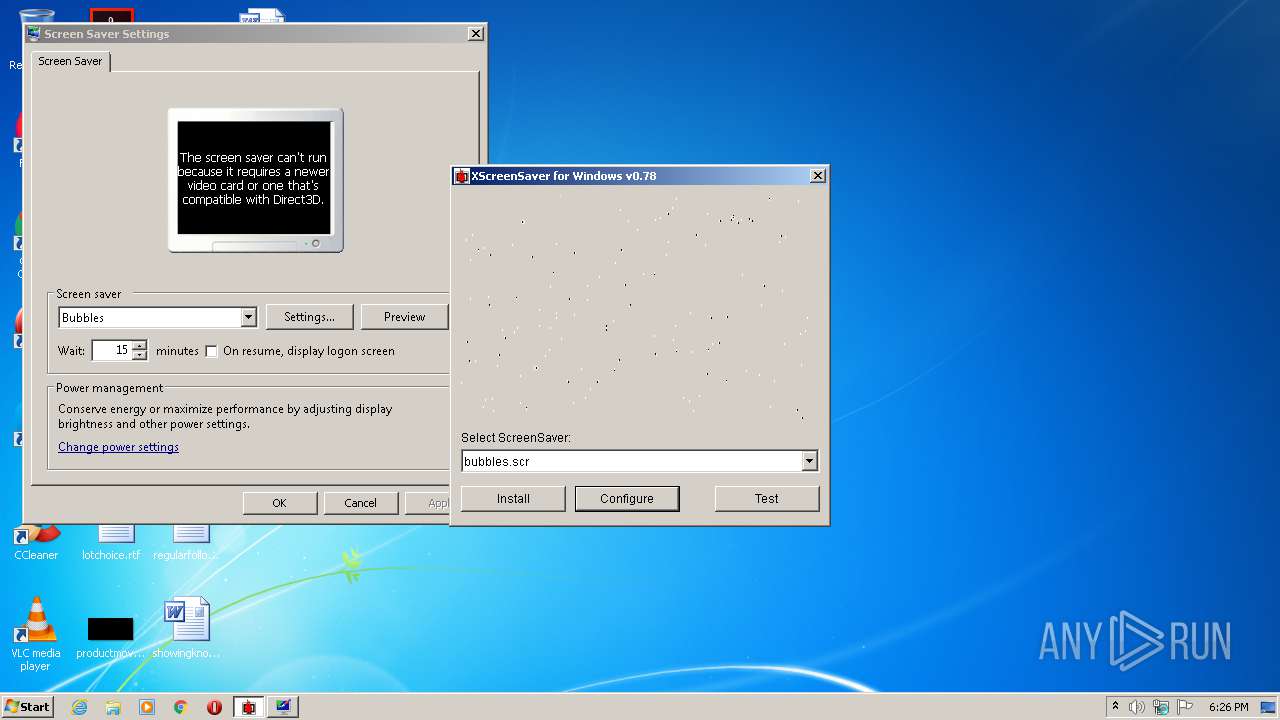This screenshot has width=1280, height=720.
Task: Select the showingkno... Word document icon
Action: [186, 628]
